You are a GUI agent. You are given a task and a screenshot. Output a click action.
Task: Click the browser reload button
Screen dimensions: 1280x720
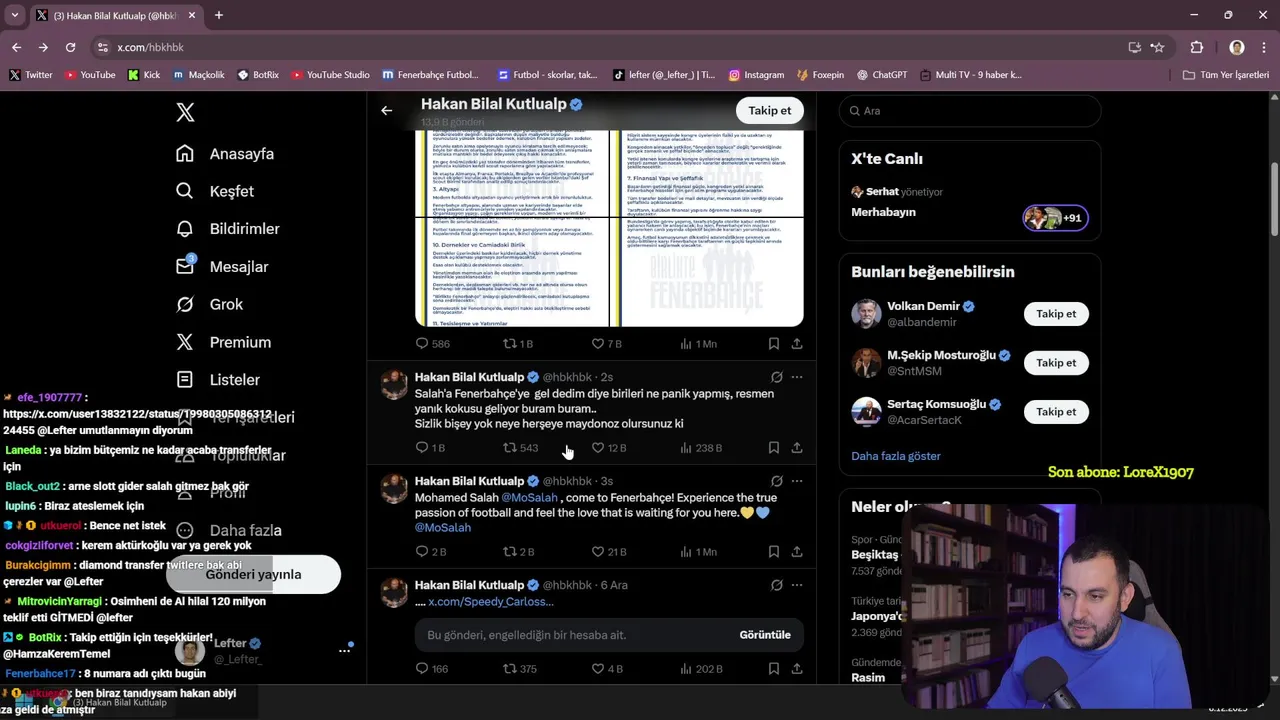70,47
